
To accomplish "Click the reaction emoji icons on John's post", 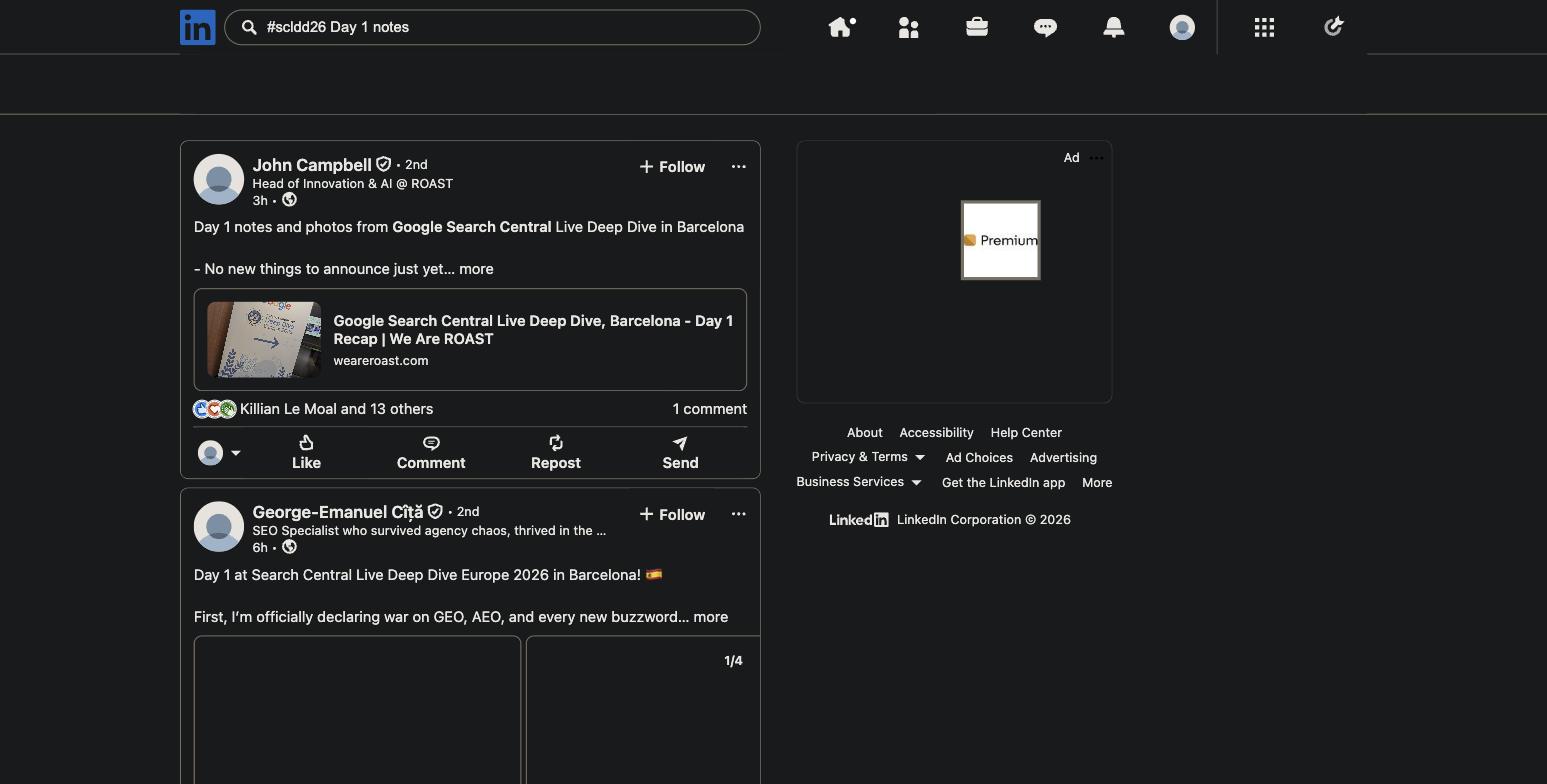I will click(214, 409).
